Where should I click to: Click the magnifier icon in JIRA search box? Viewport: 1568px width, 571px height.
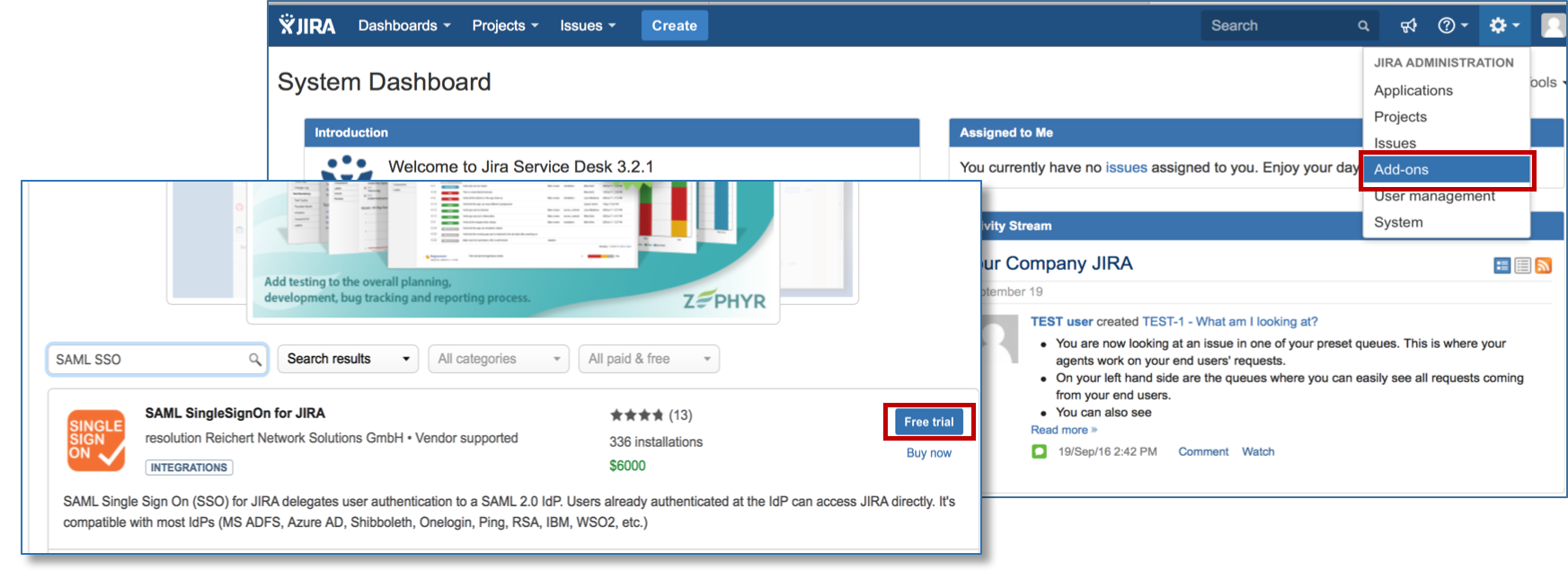pyautogui.click(x=1363, y=26)
